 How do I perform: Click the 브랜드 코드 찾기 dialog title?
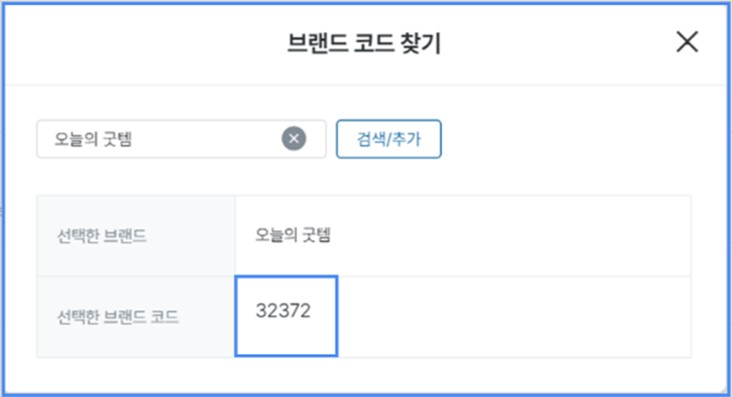pos(364,43)
